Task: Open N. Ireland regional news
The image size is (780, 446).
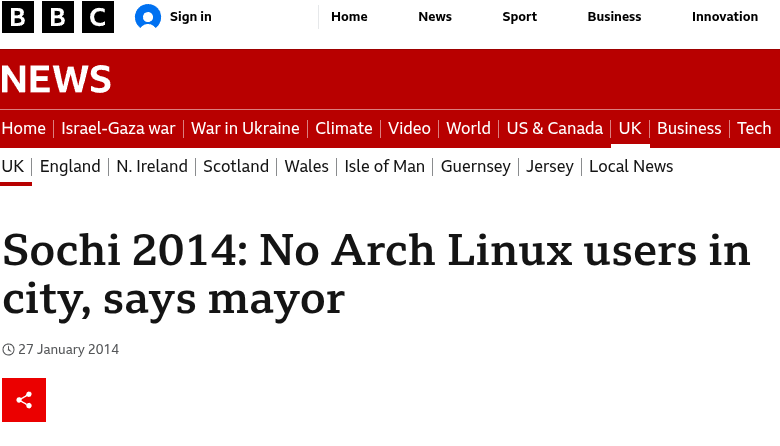Action: point(152,166)
